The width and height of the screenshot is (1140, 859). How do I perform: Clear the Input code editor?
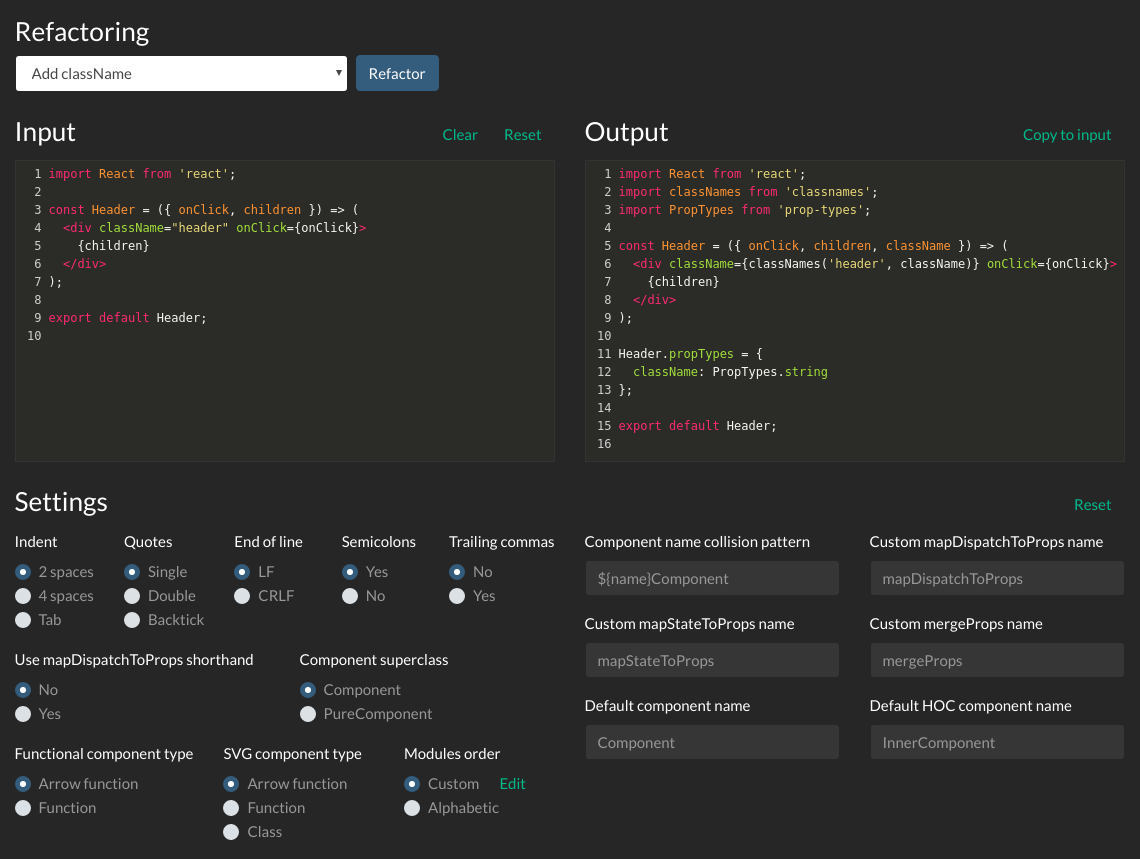click(460, 134)
